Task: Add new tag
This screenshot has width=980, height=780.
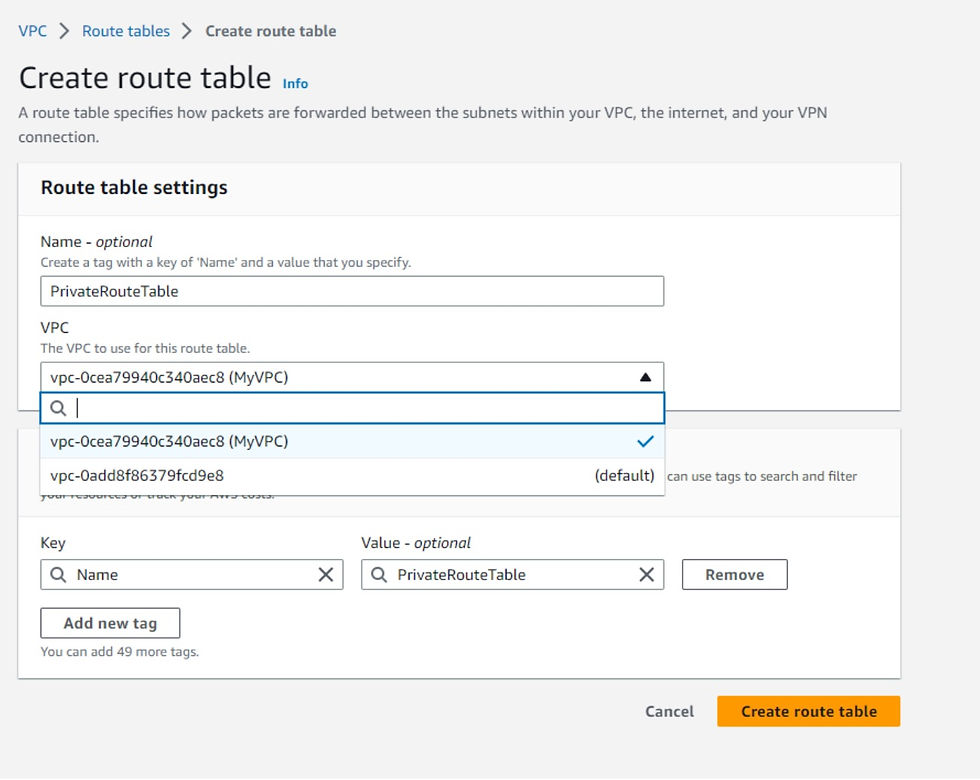Action: point(110,623)
